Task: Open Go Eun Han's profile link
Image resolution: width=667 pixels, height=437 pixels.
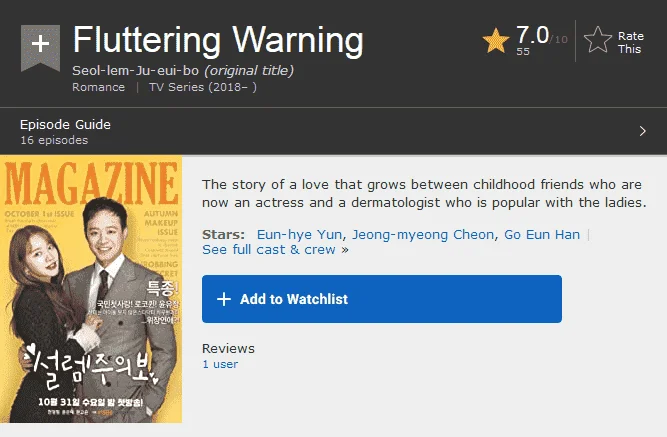Action: tap(542, 235)
